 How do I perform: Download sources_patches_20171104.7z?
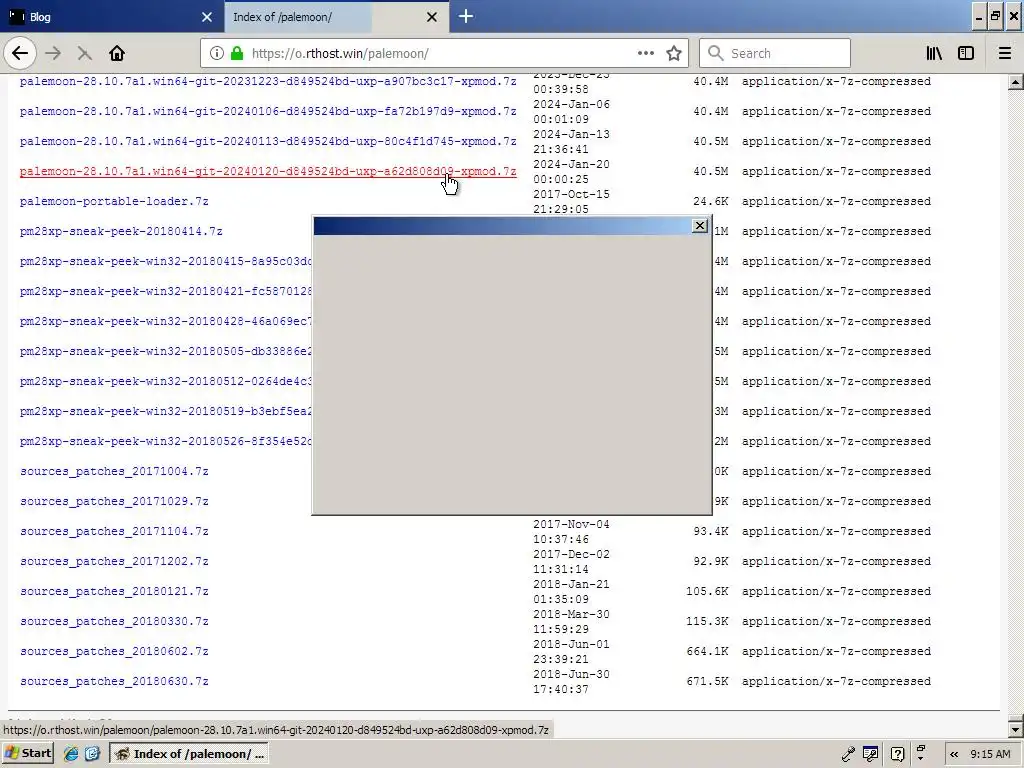click(114, 532)
